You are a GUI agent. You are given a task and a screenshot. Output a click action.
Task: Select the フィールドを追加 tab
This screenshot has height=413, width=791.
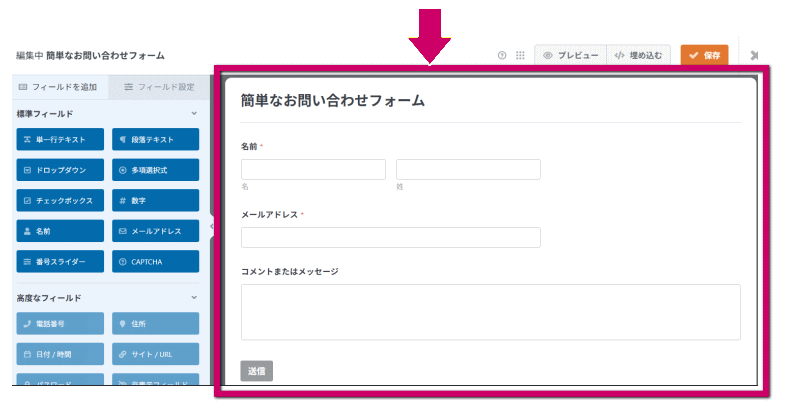(x=59, y=87)
